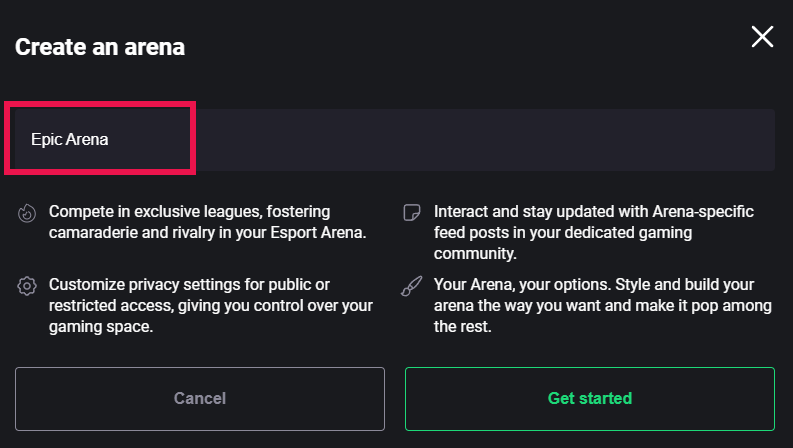Click the flame icon beside leagues description
Screen dimensions: 793x448
(27, 212)
